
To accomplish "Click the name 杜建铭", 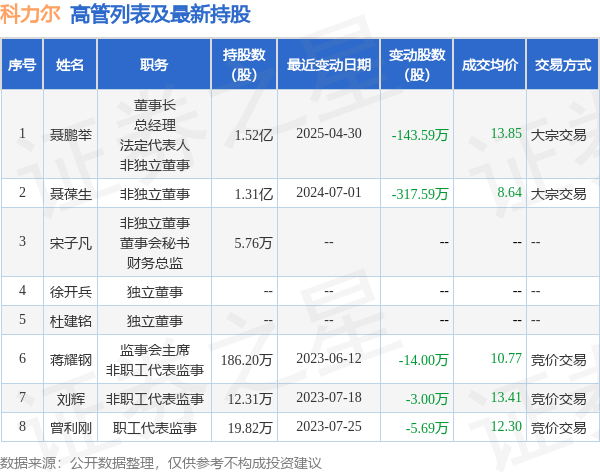I will pos(71,321).
